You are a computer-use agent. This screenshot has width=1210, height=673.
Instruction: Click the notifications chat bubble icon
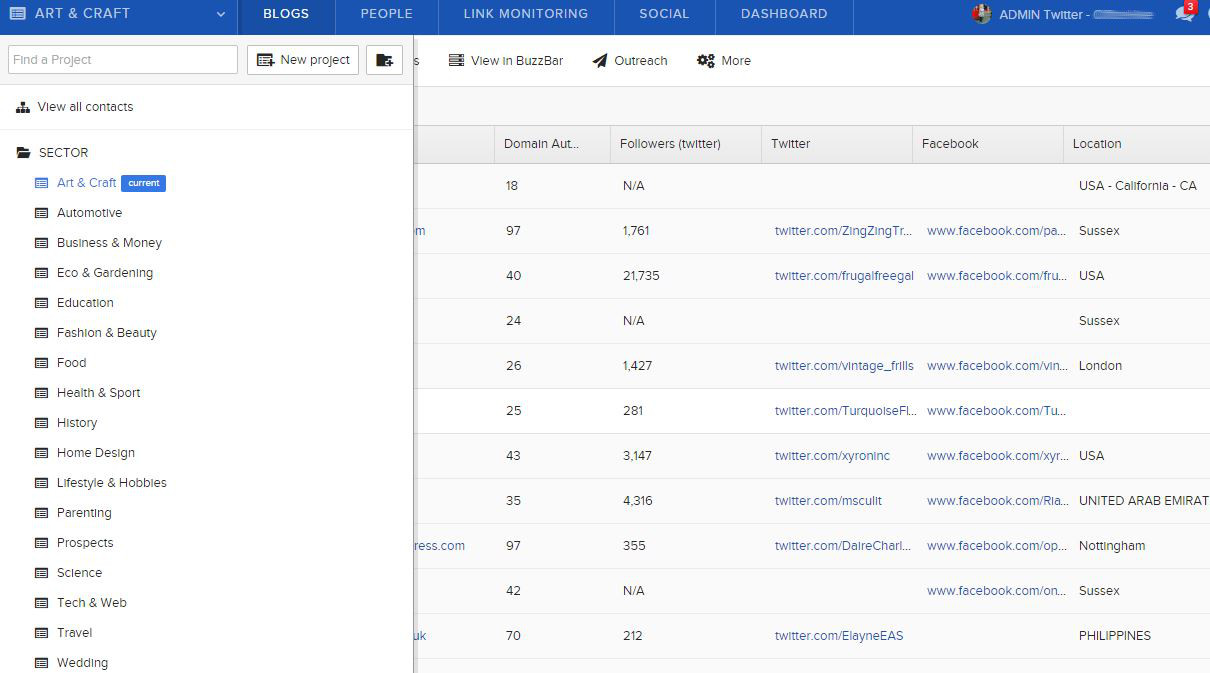(1184, 14)
